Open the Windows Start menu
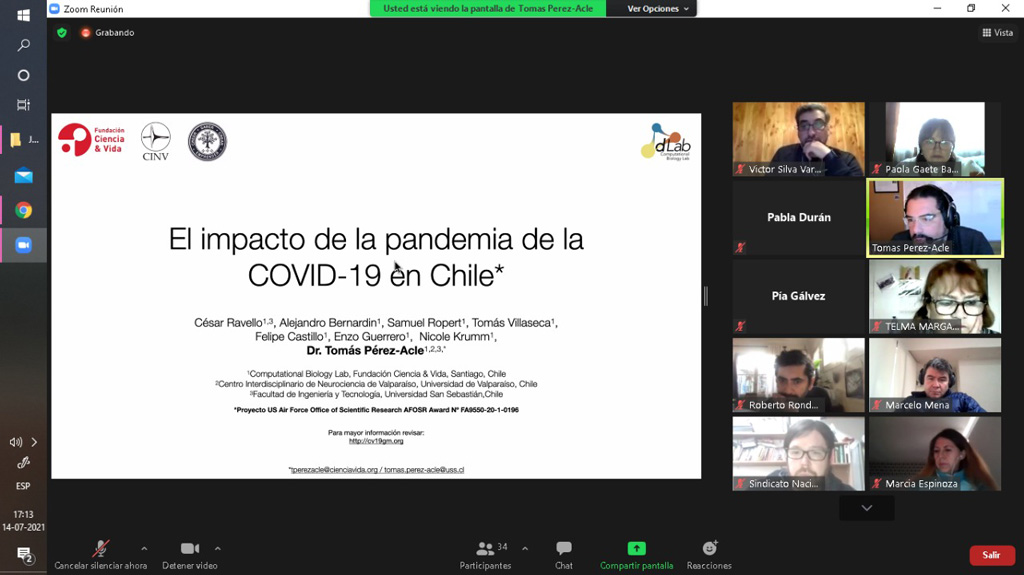1024x575 pixels. tap(23, 15)
